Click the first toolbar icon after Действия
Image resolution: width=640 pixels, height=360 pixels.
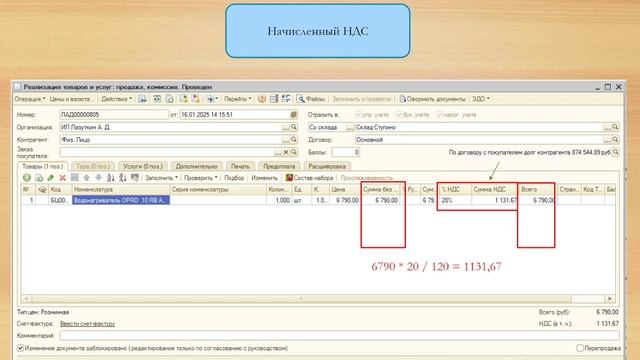(x=142, y=99)
